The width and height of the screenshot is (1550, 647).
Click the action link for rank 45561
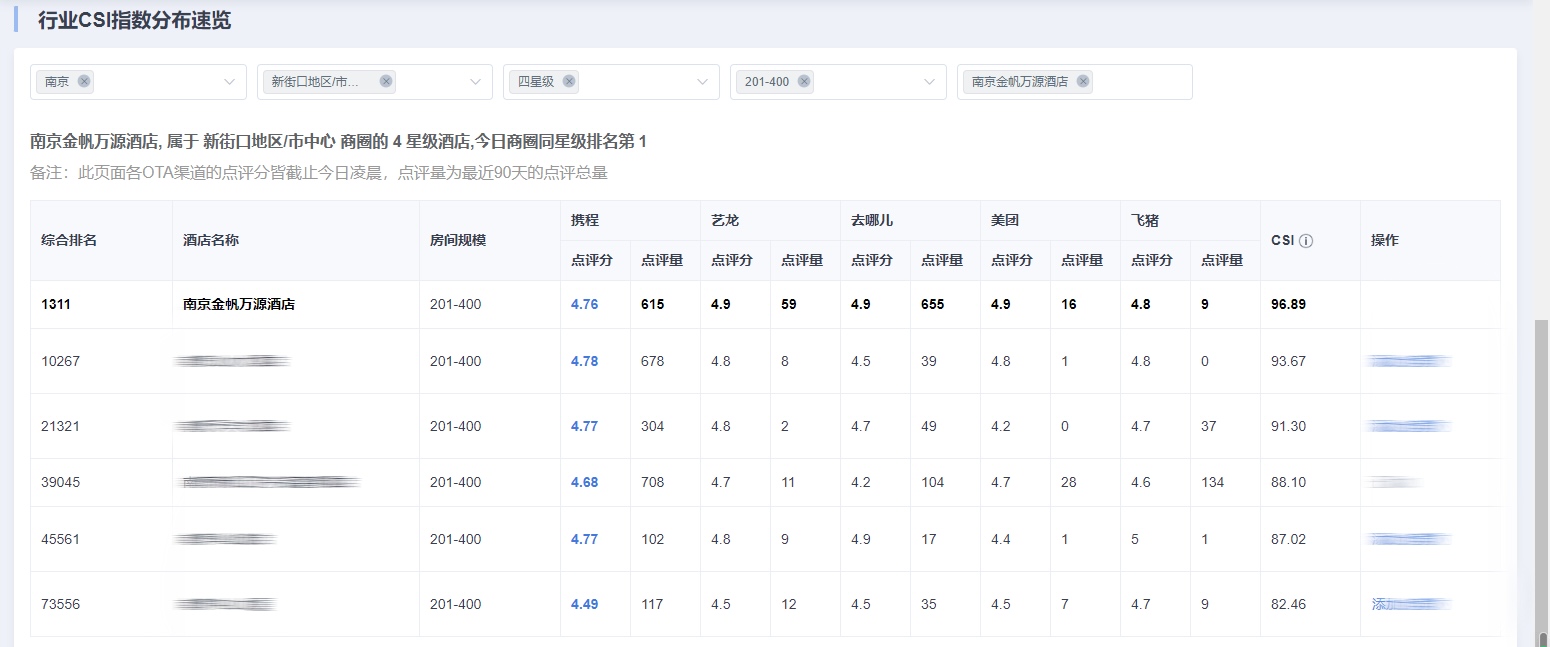coord(1410,539)
